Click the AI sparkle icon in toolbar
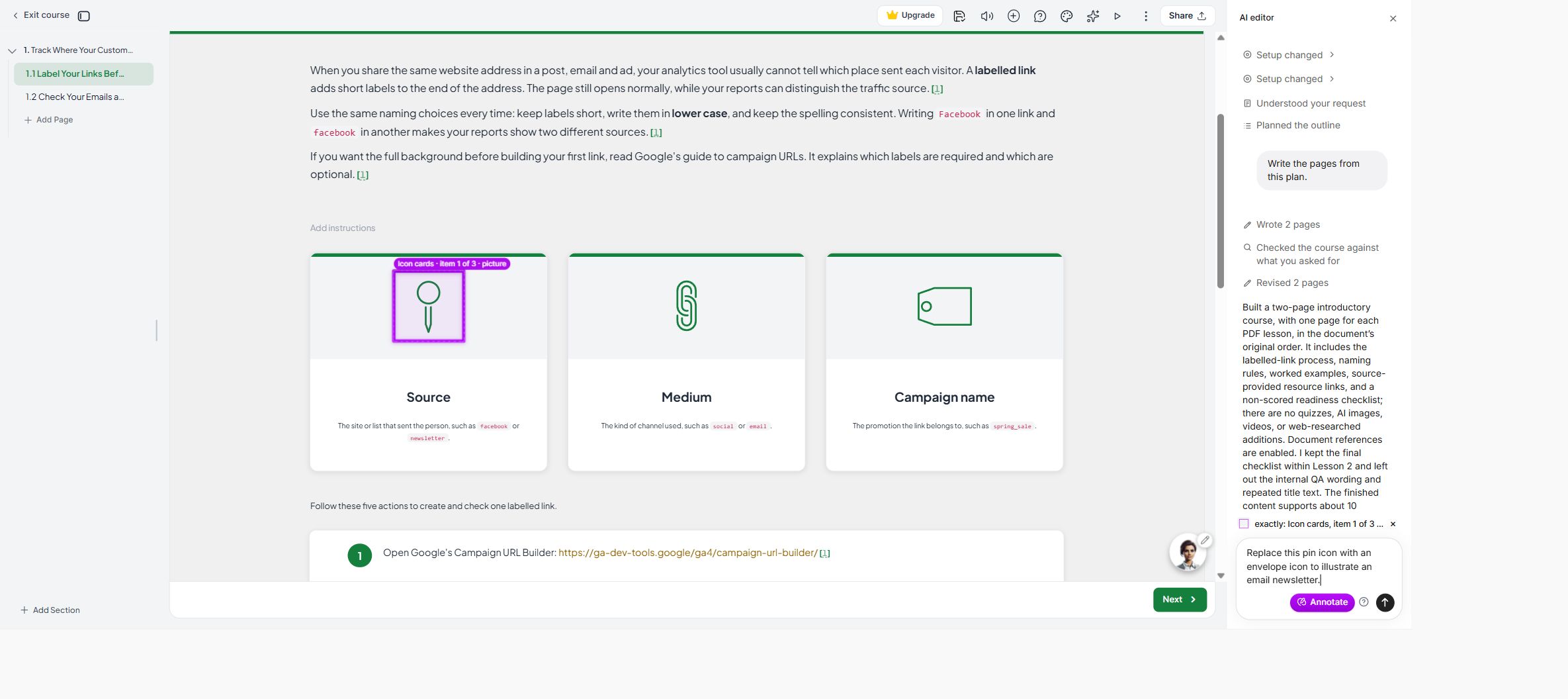The width and height of the screenshot is (1568, 699). tap(1093, 16)
